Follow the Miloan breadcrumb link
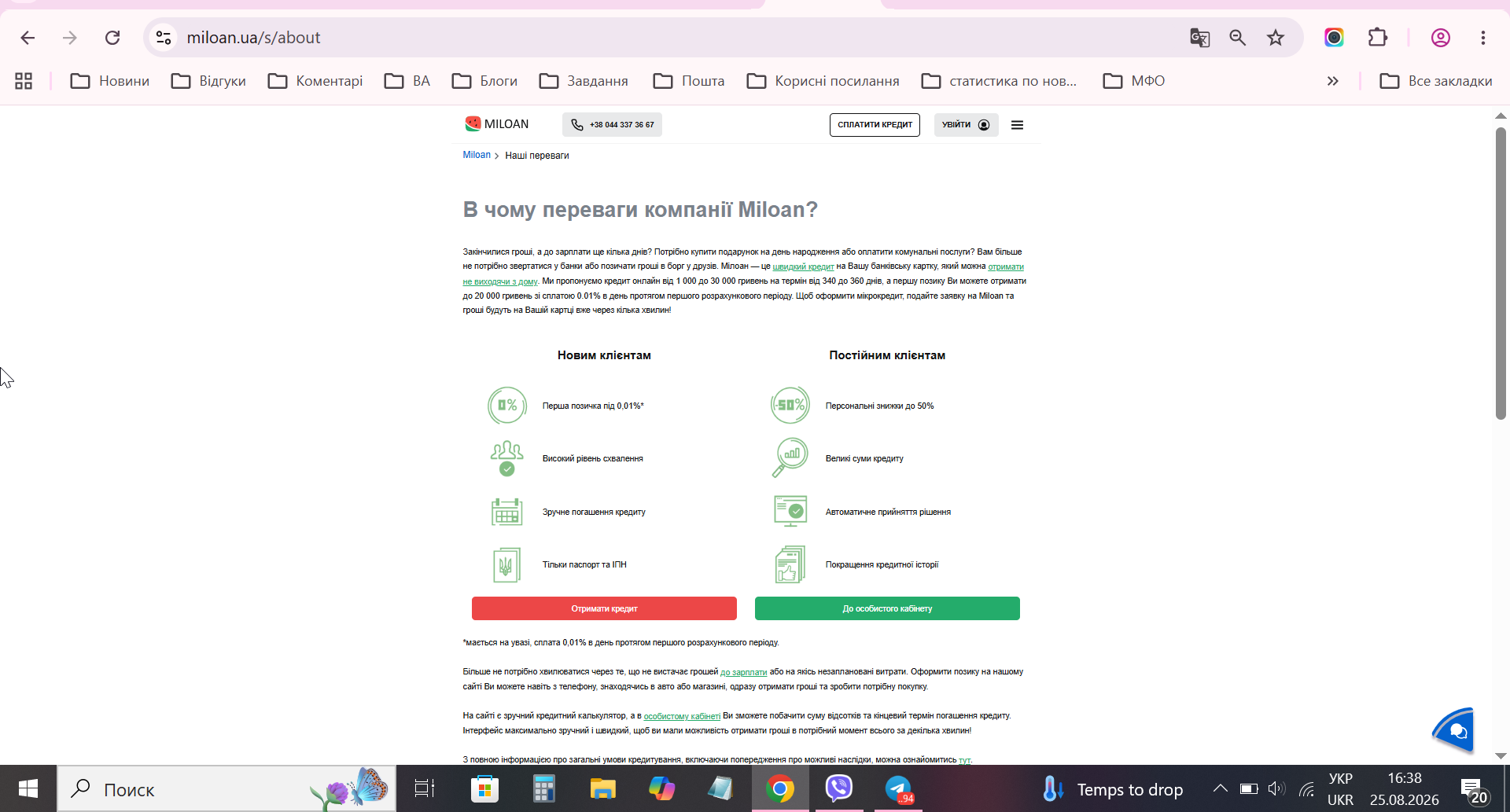Viewport: 1510px width, 812px height. pyautogui.click(x=477, y=155)
